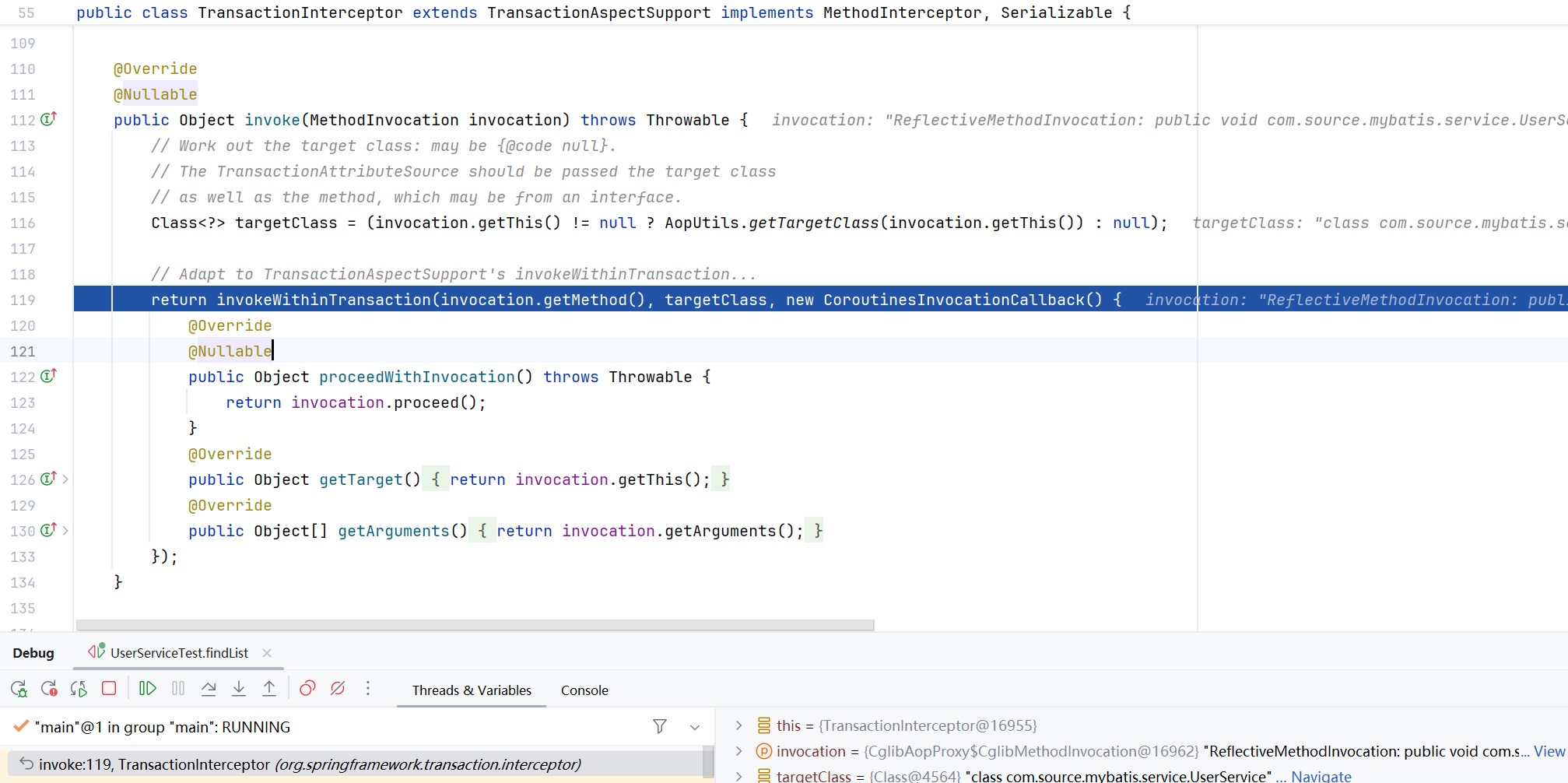Click 'getTargetClass' method on line 116
Image resolution: width=1568 pixels, height=783 pixels.
click(814, 223)
